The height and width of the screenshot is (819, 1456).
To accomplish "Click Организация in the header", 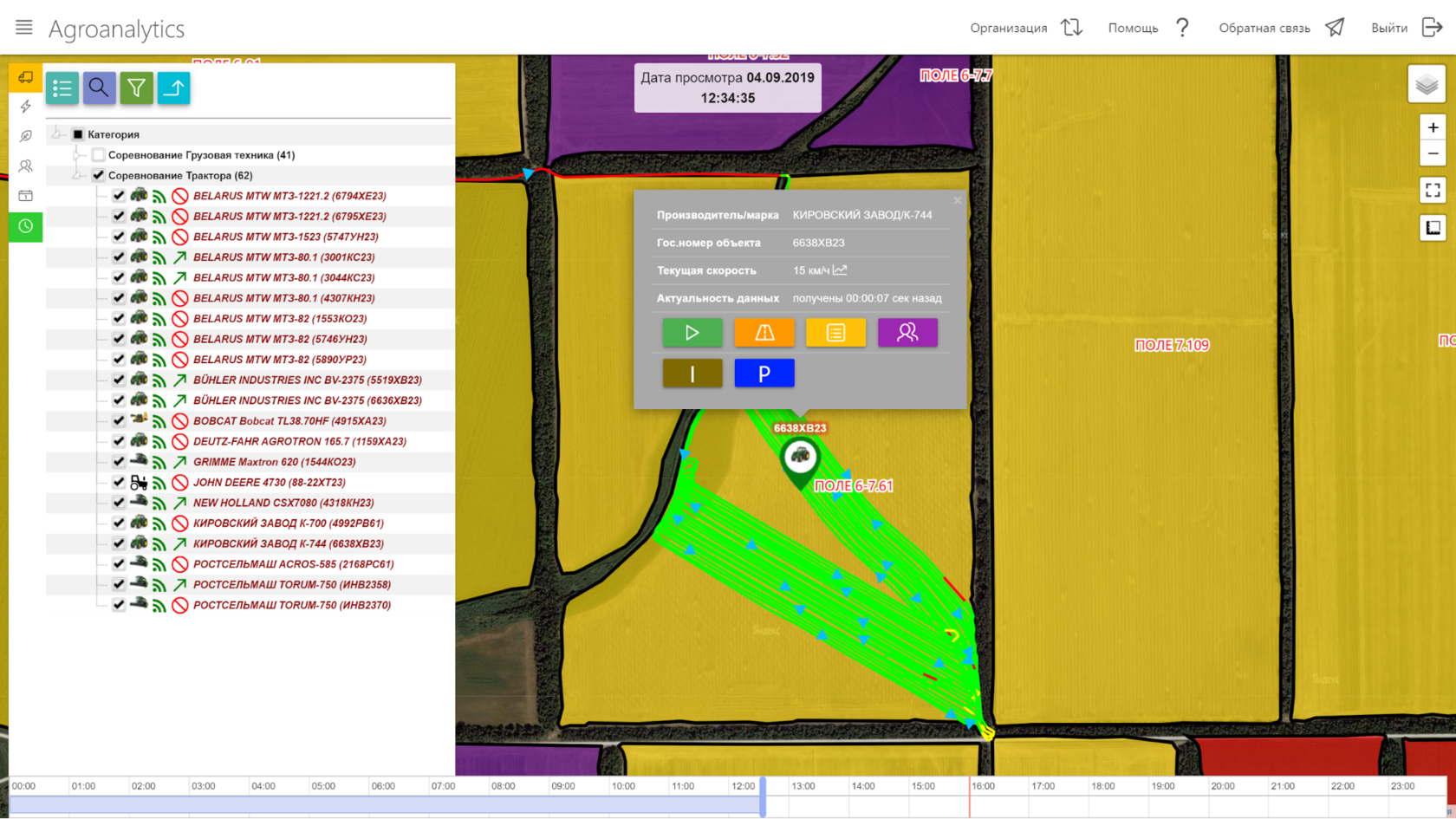I will click(1026, 28).
